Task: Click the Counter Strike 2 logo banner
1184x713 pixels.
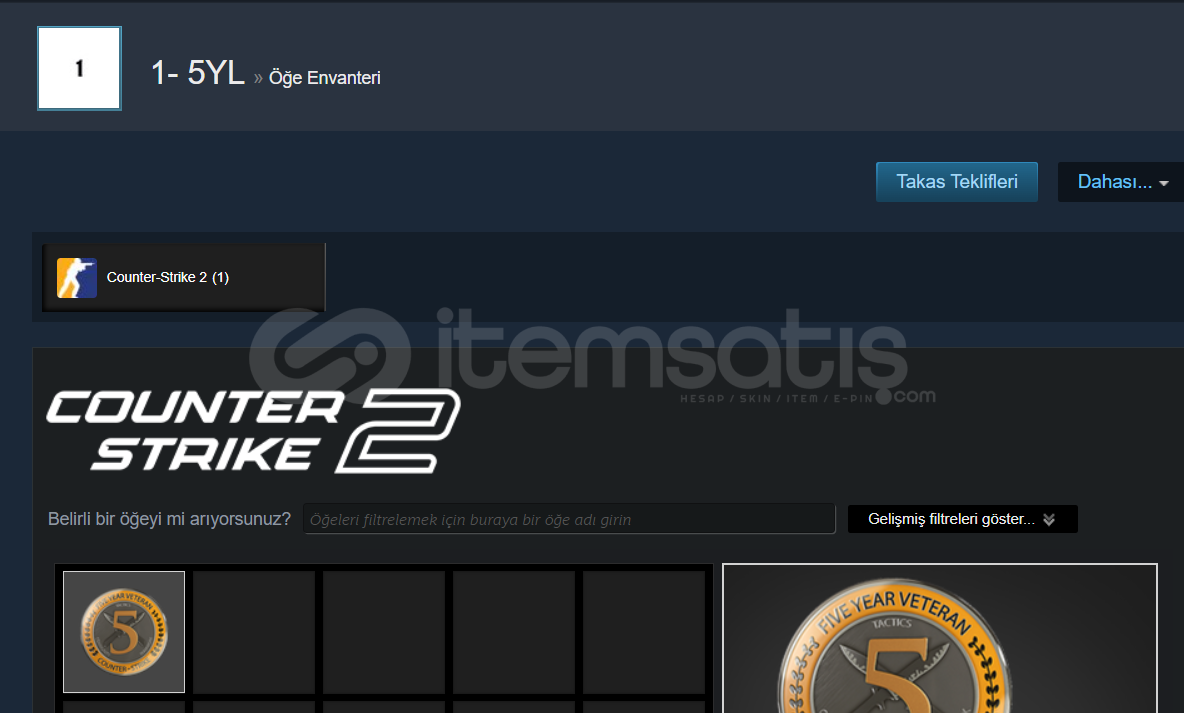Action: pyautogui.click(x=254, y=431)
